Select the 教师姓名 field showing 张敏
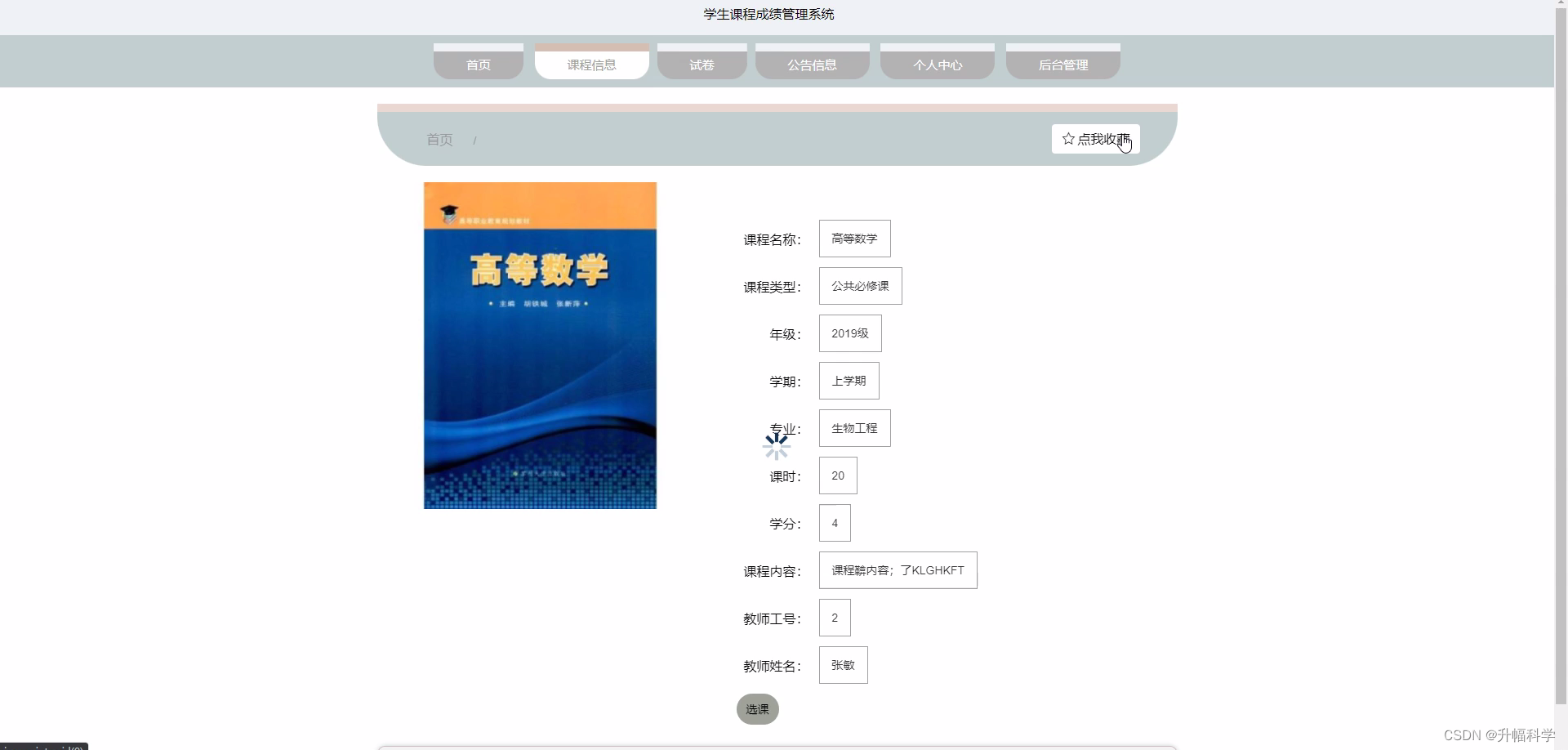The image size is (1568, 750). click(842, 664)
